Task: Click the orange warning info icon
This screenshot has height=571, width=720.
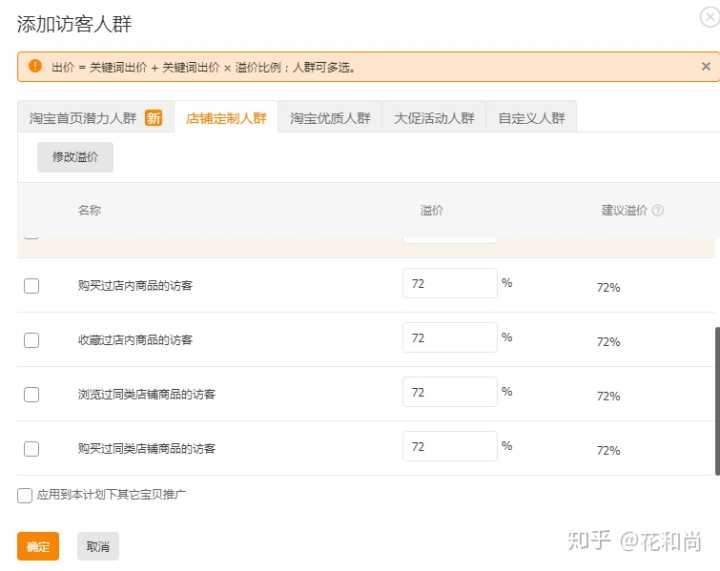Action: coord(35,67)
